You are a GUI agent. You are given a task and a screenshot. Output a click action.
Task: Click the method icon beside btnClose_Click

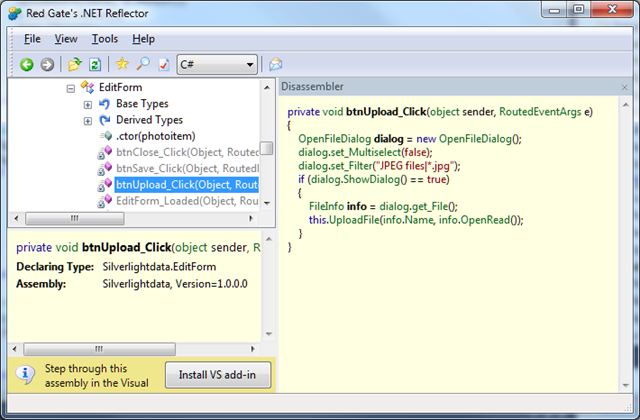(104, 152)
